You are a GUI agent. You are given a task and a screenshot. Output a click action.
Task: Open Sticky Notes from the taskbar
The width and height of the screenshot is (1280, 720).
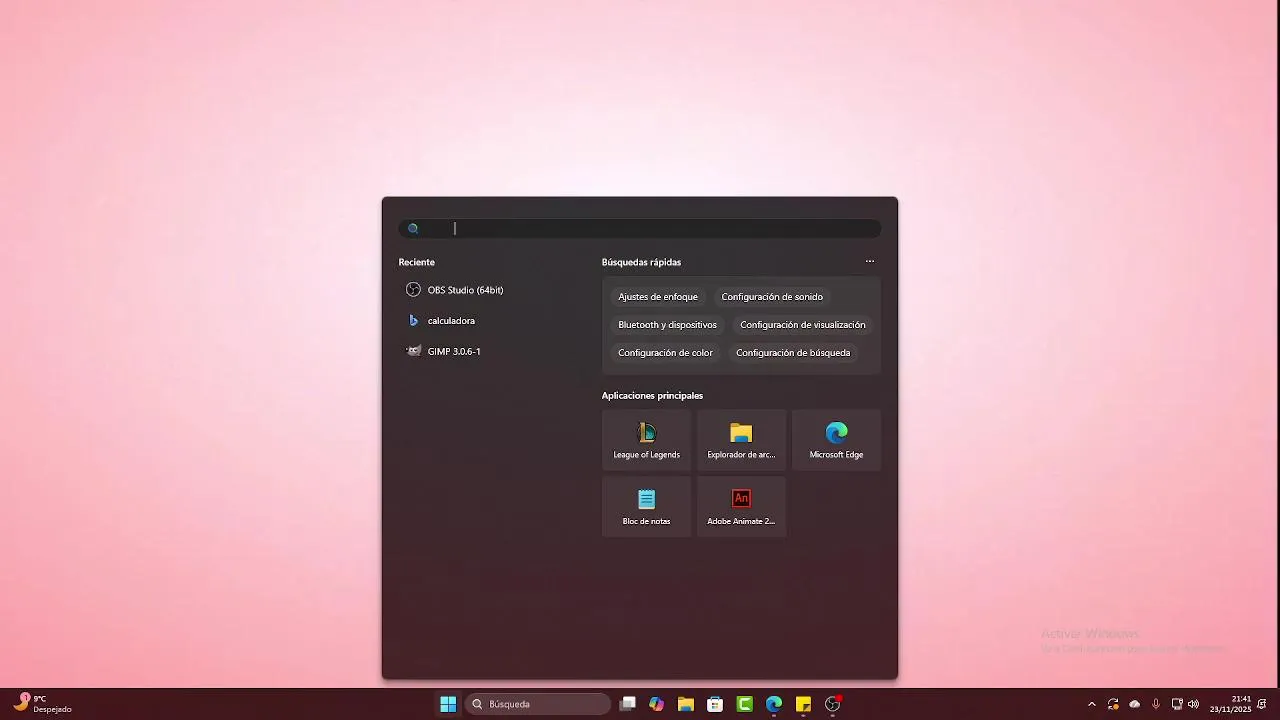coord(803,704)
